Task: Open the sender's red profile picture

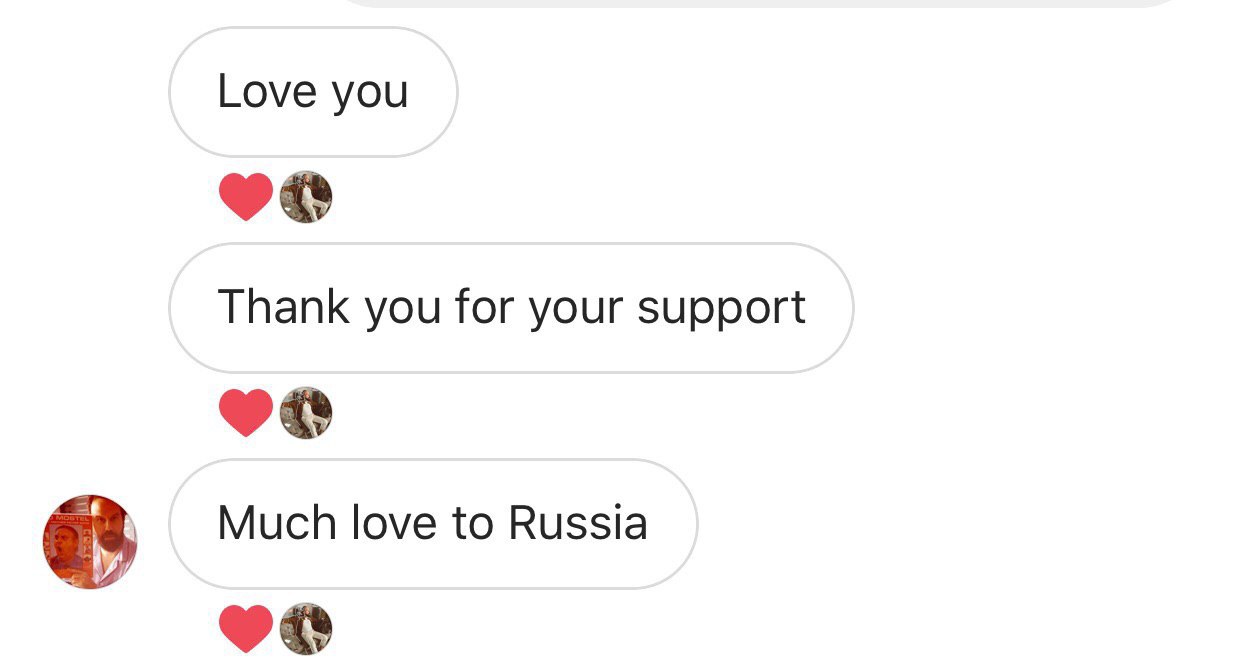Action: pyautogui.click(x=90, y=541)
